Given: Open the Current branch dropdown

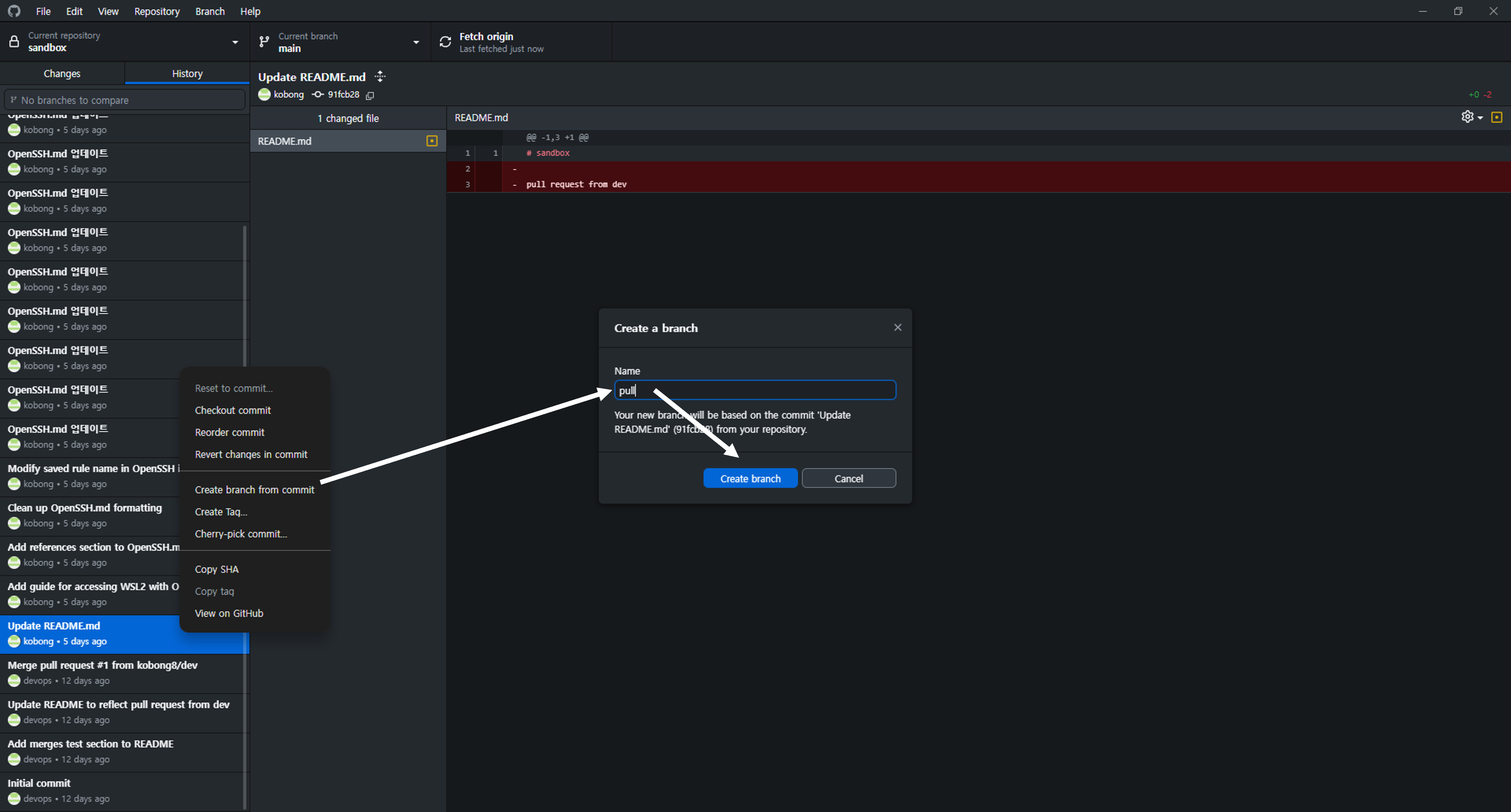Looking at the screenshot, I should [x=416, y=42].
